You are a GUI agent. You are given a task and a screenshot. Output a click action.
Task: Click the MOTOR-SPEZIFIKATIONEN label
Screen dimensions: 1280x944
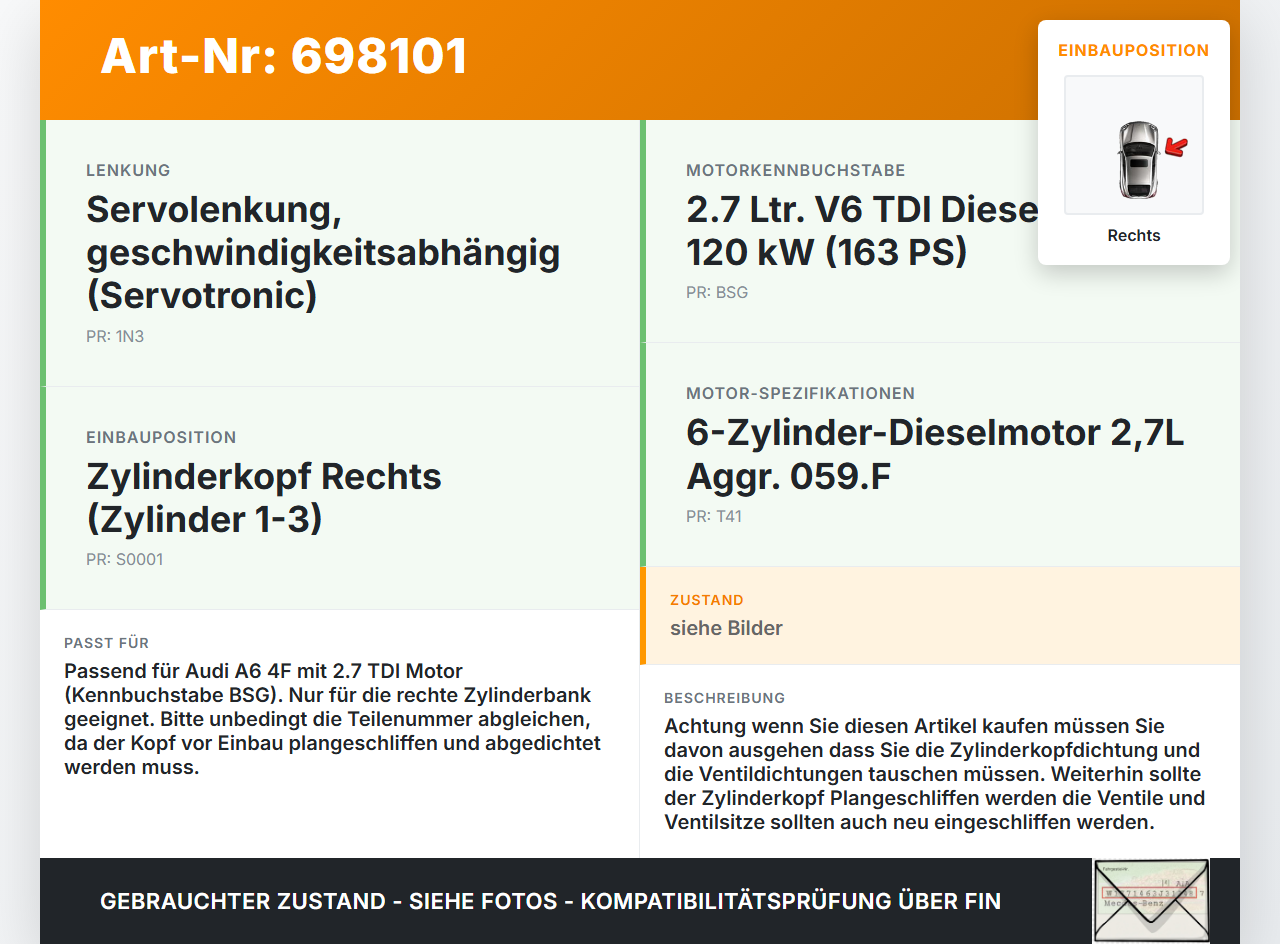click(x=801, y=394)
